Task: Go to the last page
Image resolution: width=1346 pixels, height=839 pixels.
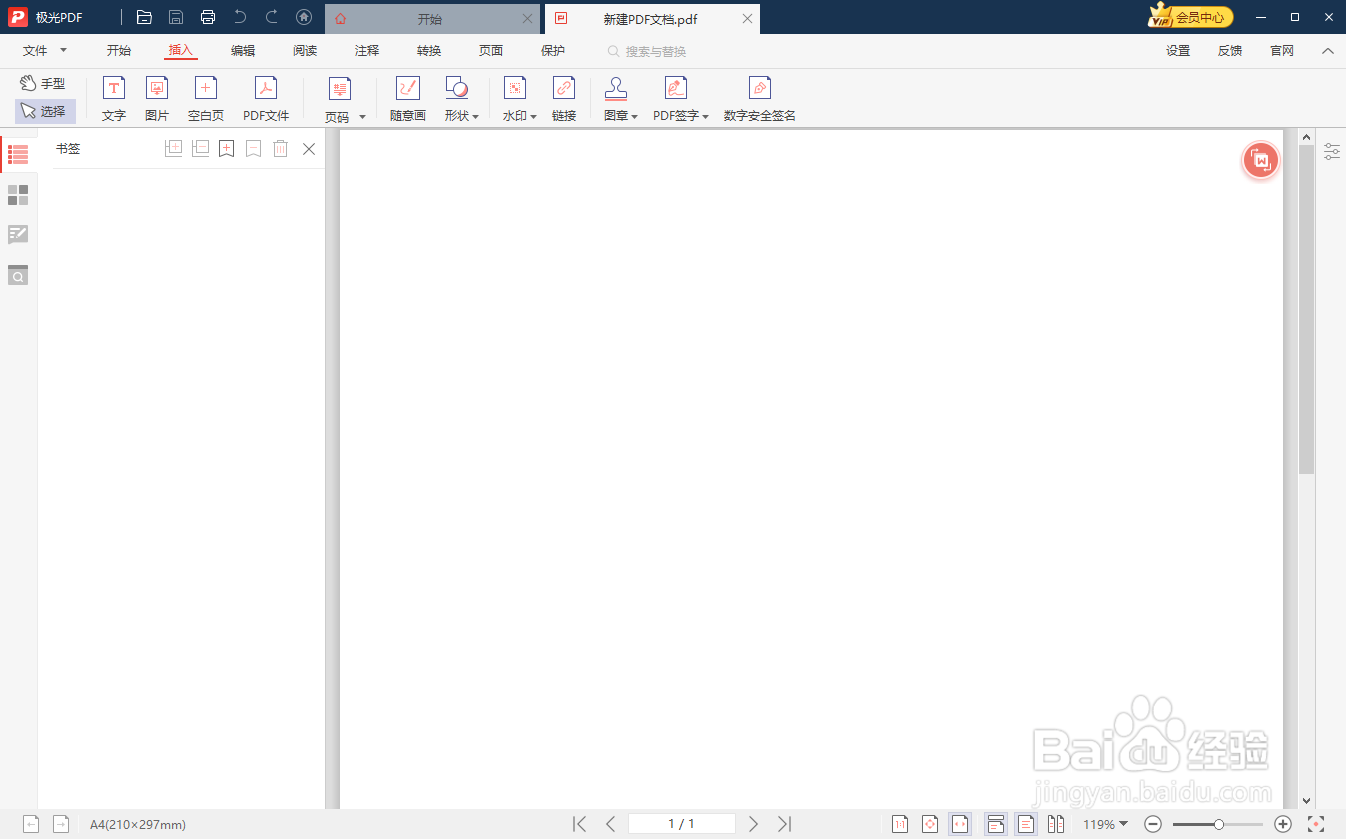Action: pyautogui.click(x=785, y=824)
